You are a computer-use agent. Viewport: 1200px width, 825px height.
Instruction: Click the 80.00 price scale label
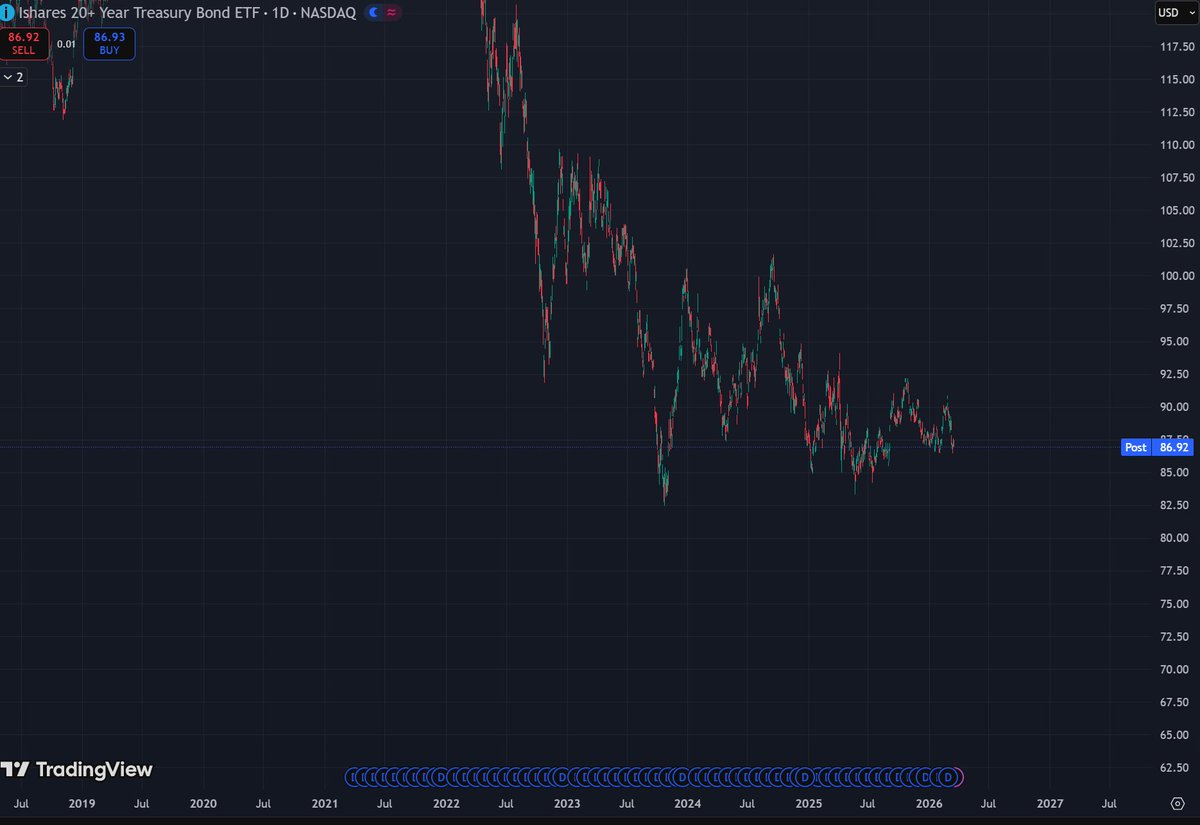pyautogui.click(x=1176, y=538)
